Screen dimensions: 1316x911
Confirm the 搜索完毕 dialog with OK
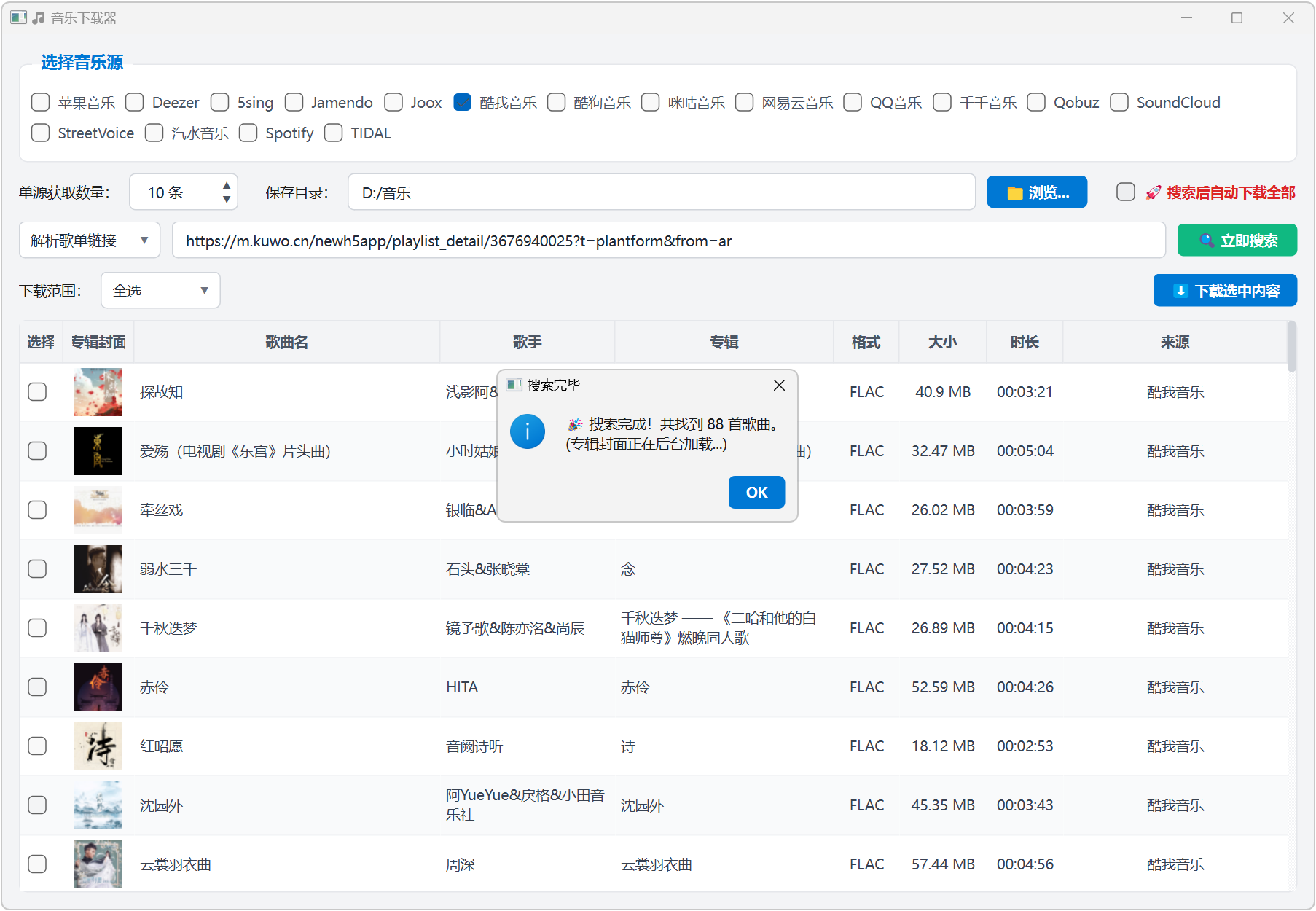click(x=756, y=493)
